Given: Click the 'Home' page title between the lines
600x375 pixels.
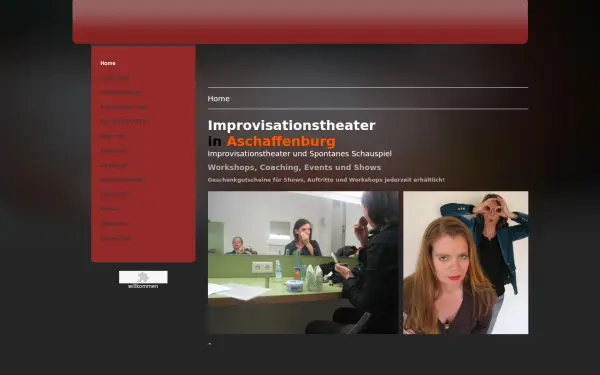Looking at the screenshot, I should click(218, 99).
